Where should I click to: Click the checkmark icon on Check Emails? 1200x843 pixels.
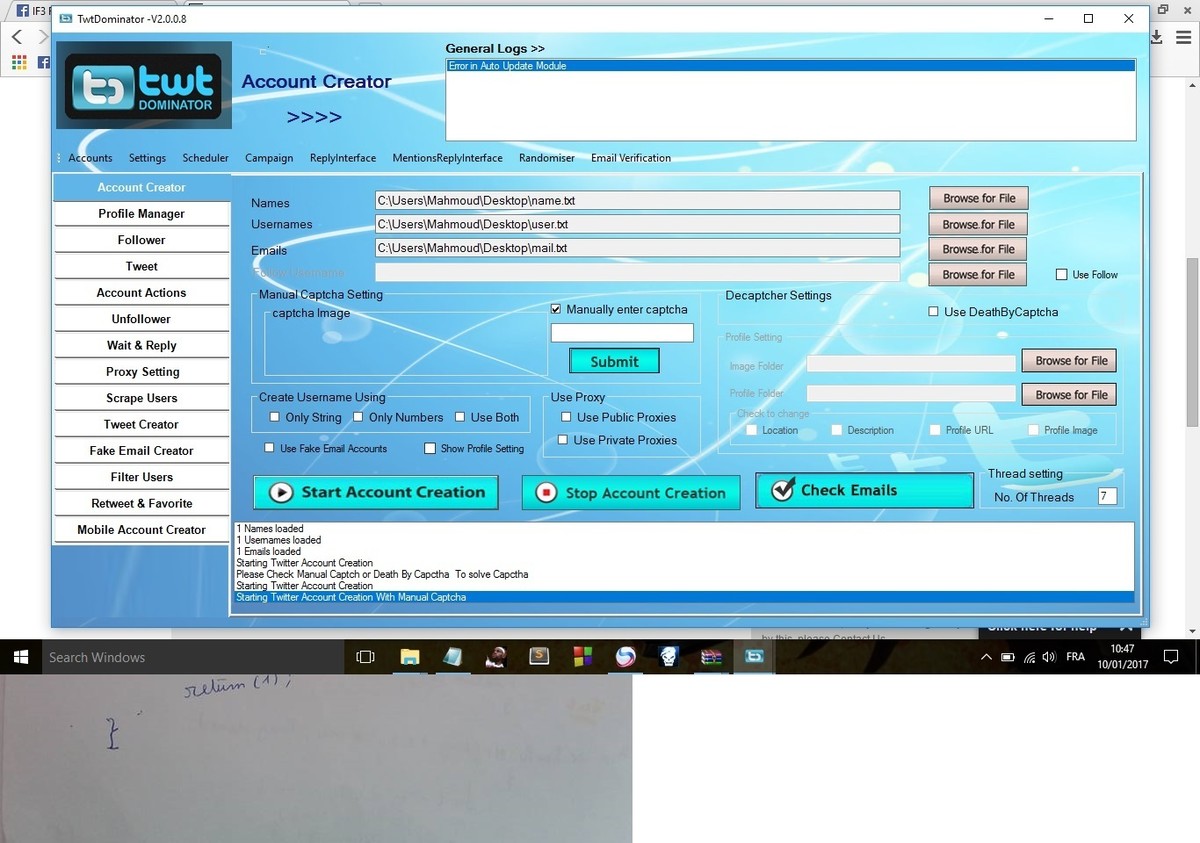782,491
